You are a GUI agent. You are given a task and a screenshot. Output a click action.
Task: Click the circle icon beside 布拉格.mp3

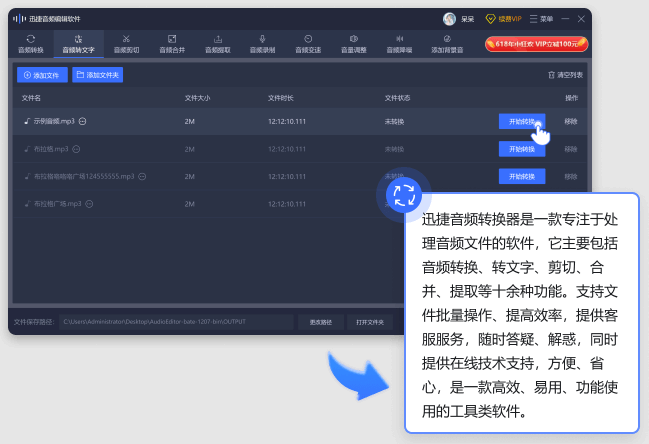pos(76,149)
